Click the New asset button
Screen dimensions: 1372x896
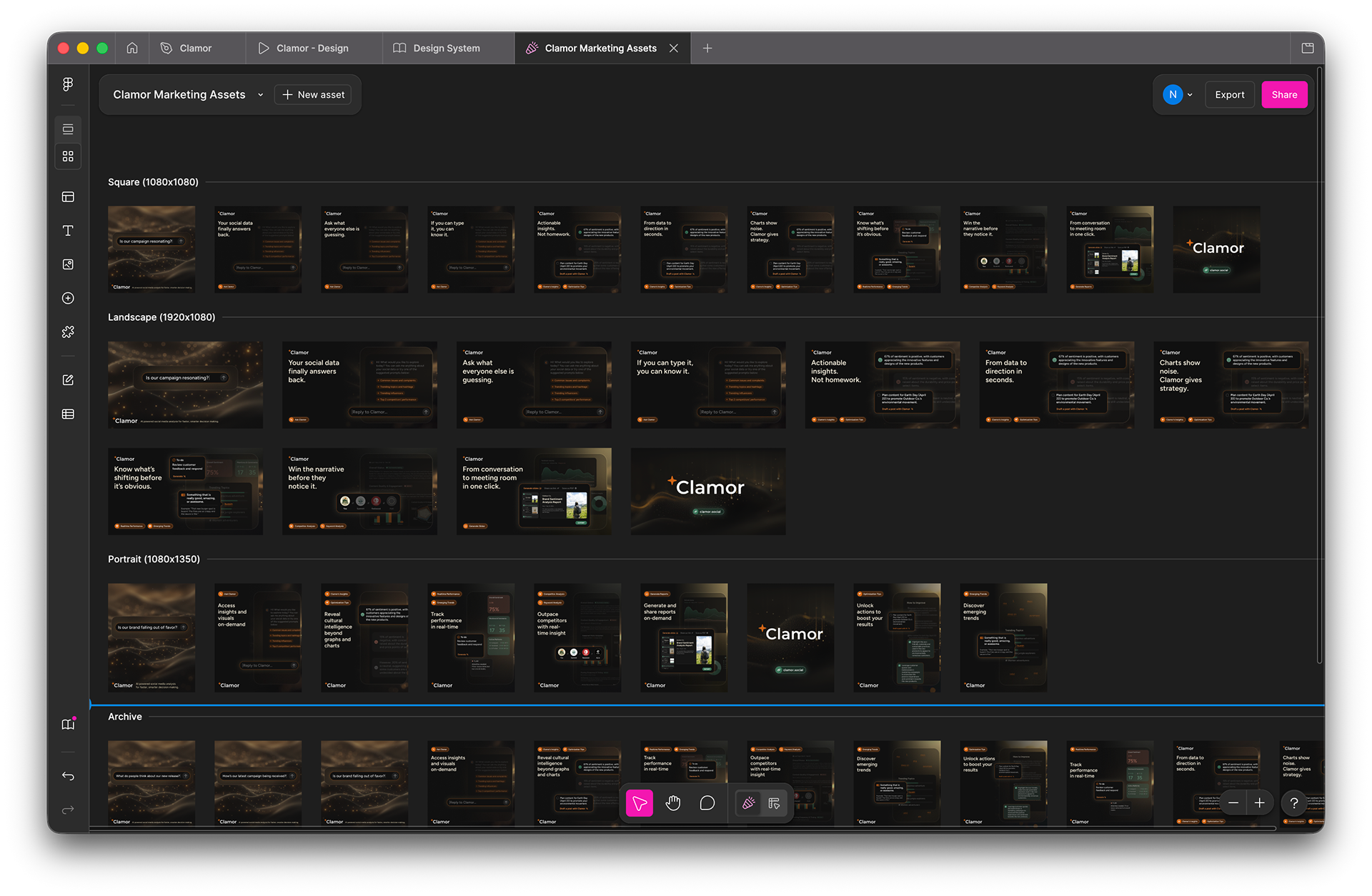pyautogui.click(x=313, y=95)
